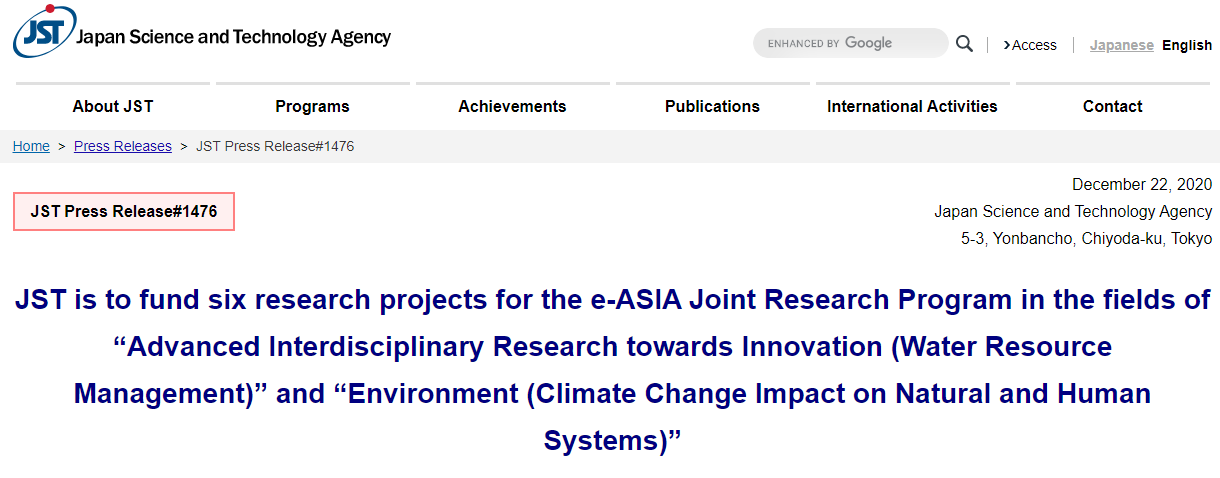Screen dimensions: 1220x478
Task: Click the December 22, 2020 date text
Action: [1142, 184]
